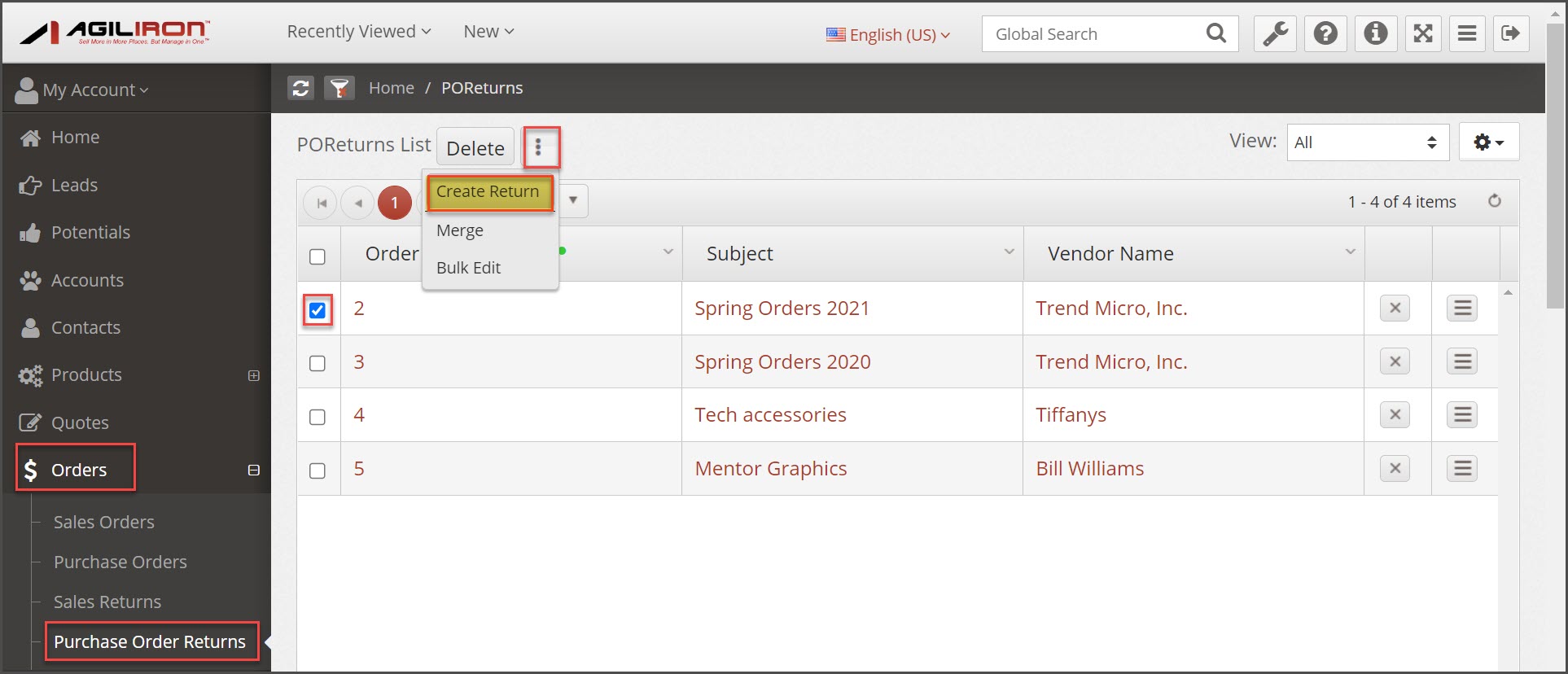Screen dimensions: 1568x674
Task: Go to Home breadcrumb link
Action: (391, 88)
